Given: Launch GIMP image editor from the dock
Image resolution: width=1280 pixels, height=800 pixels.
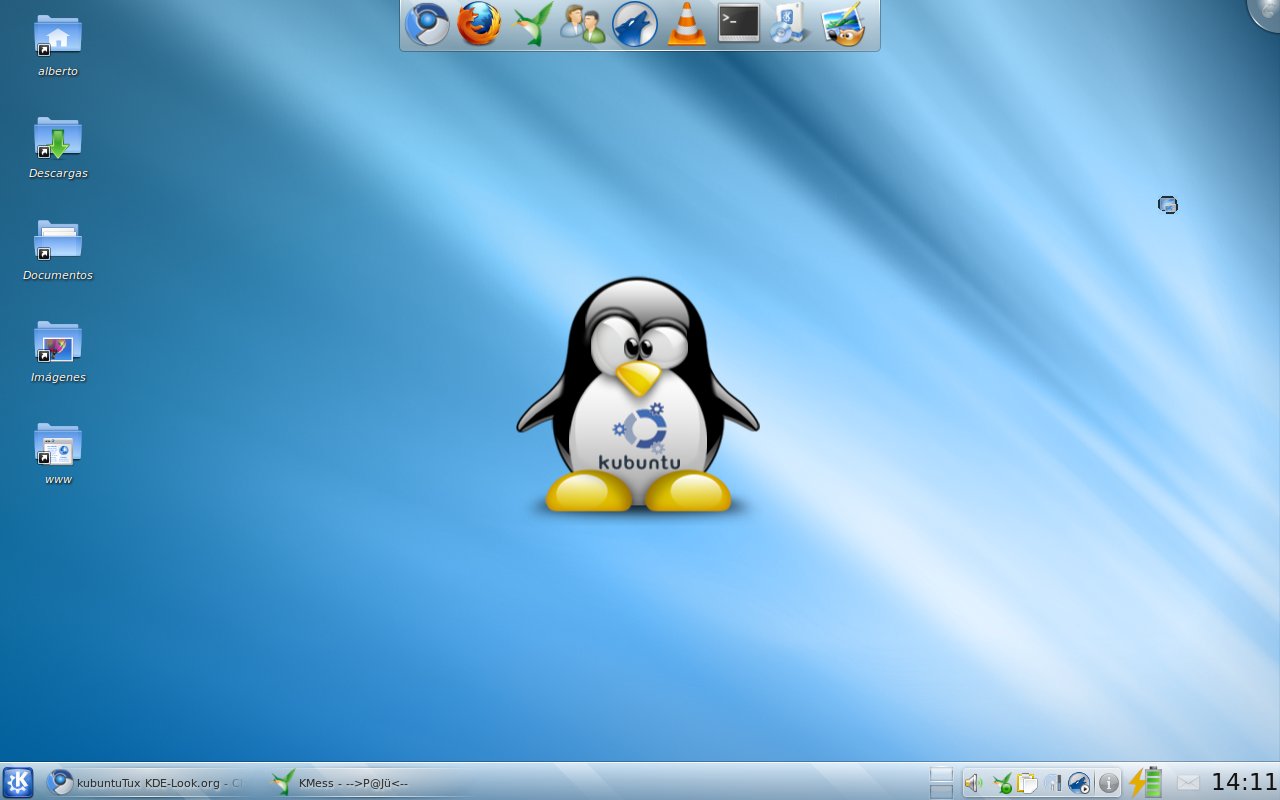Looking at the screenshot, I should click(x=843, y=24).
